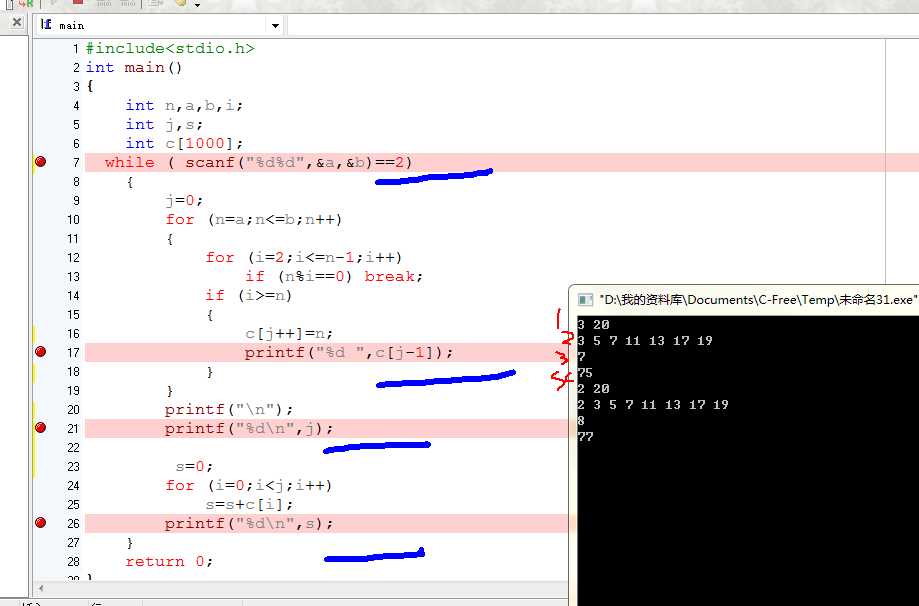
Task: Click console input line '3 20'
Action: (593, 325)
